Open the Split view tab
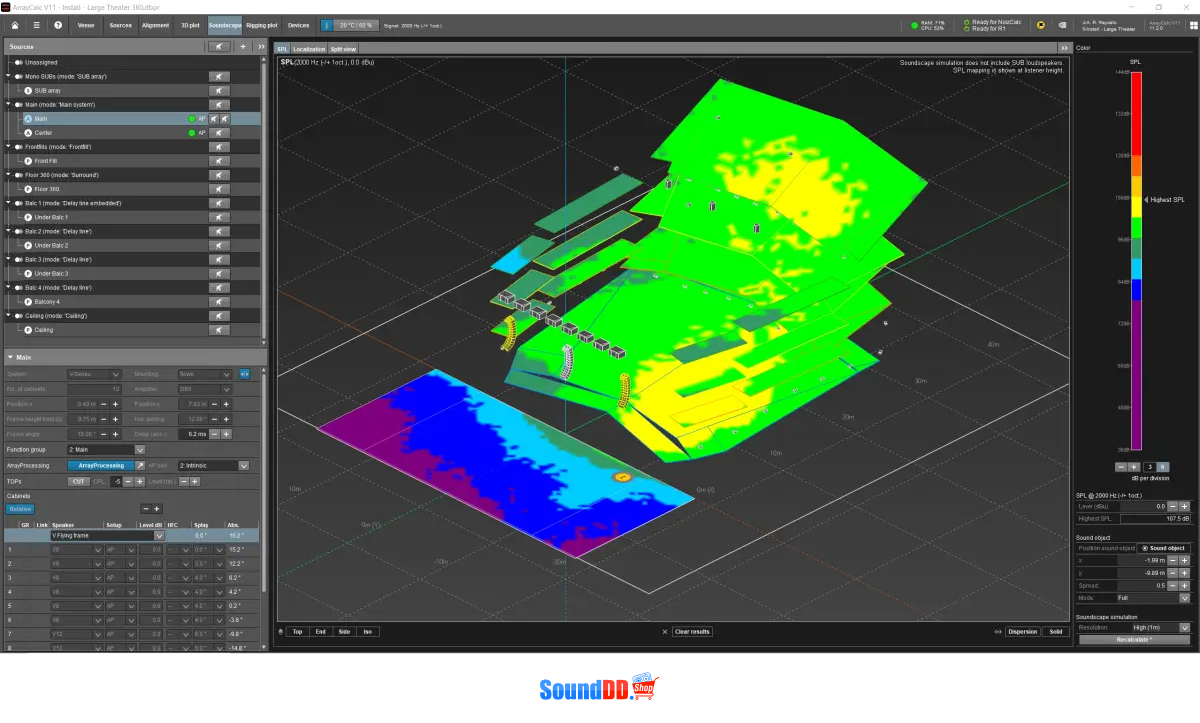The height and width of the screenshot is (723, 1200). 343,48
